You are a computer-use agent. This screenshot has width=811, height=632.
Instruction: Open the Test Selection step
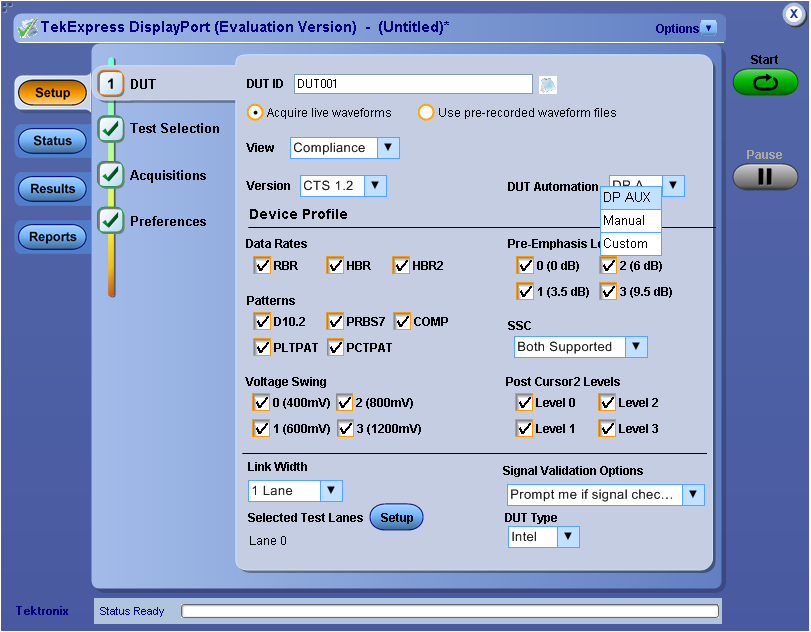coord(175,128)
